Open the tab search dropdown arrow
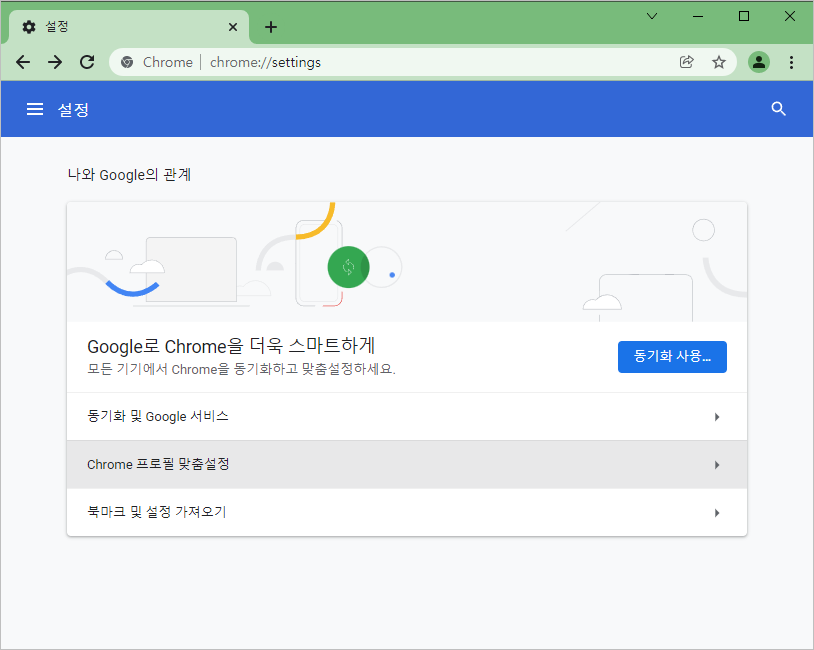 (x=652, y=16)
